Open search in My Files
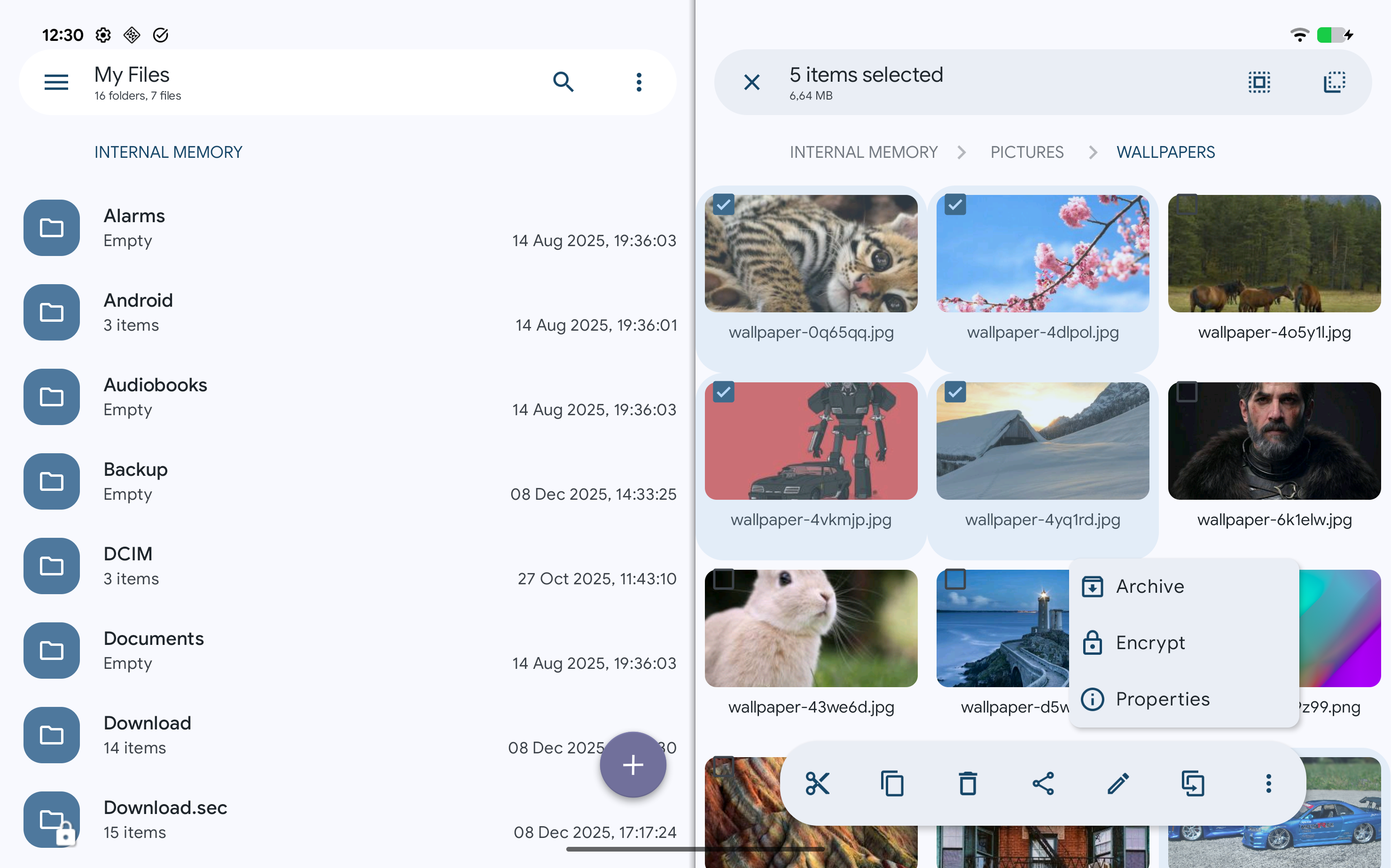The image size is (1391, 868). pyautogui.click(x=563, y=82)
